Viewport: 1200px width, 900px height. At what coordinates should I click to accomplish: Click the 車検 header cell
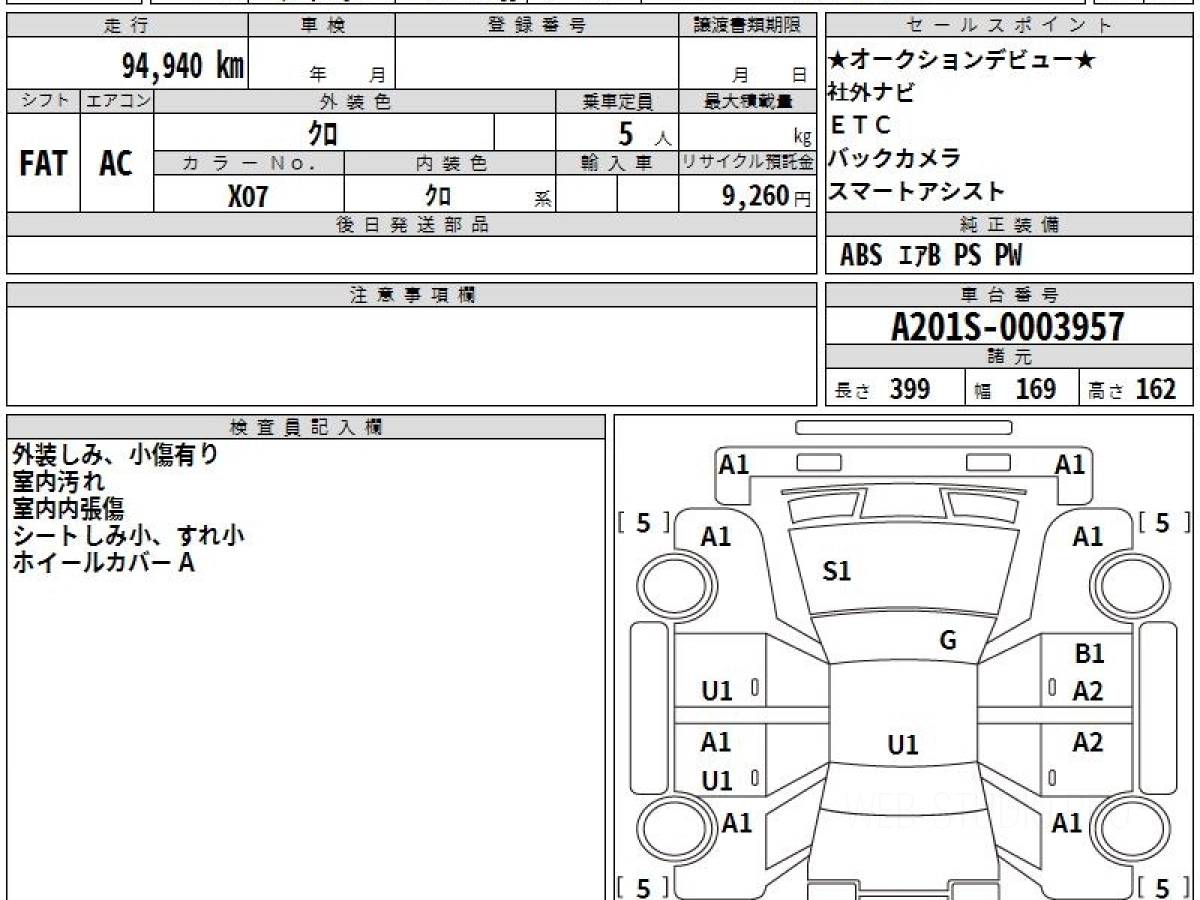322,26
